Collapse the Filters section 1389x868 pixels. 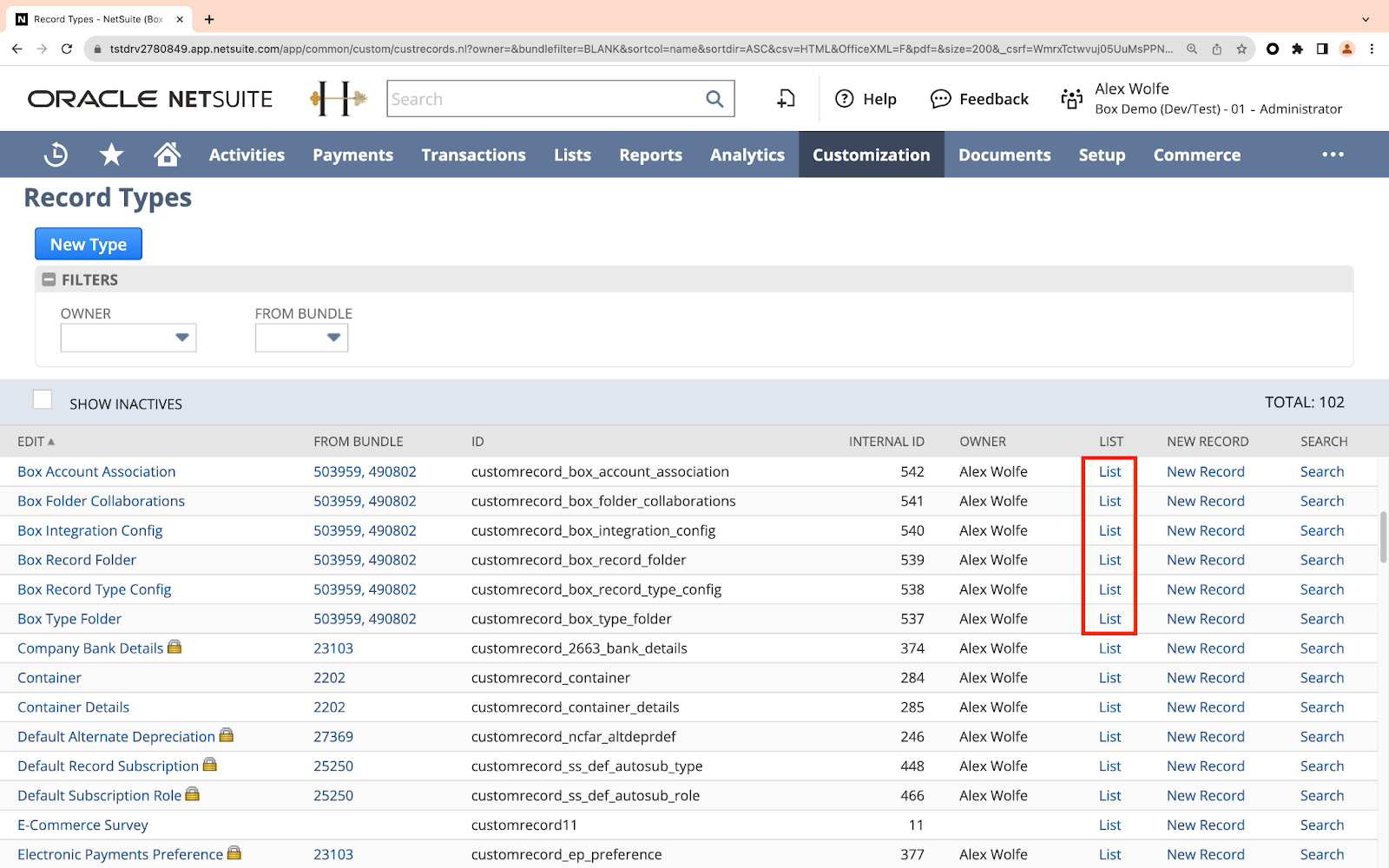pos(49,279)
